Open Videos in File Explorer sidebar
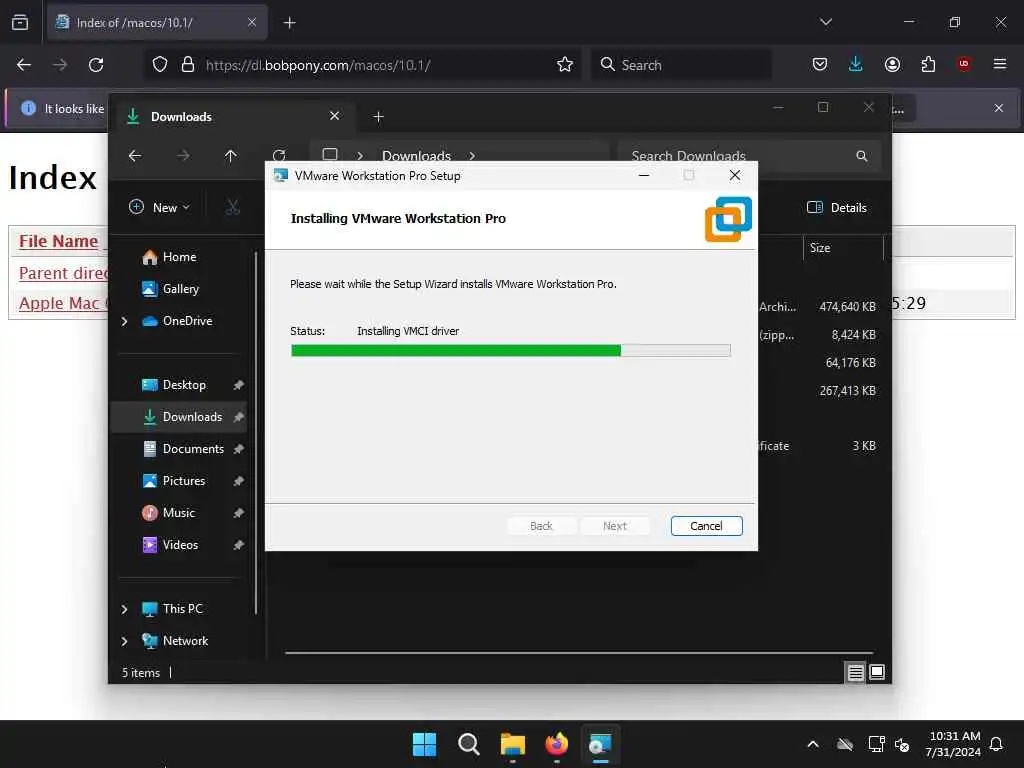The width and height of the screenshot is (1024, 768). [x=170, y=545]
